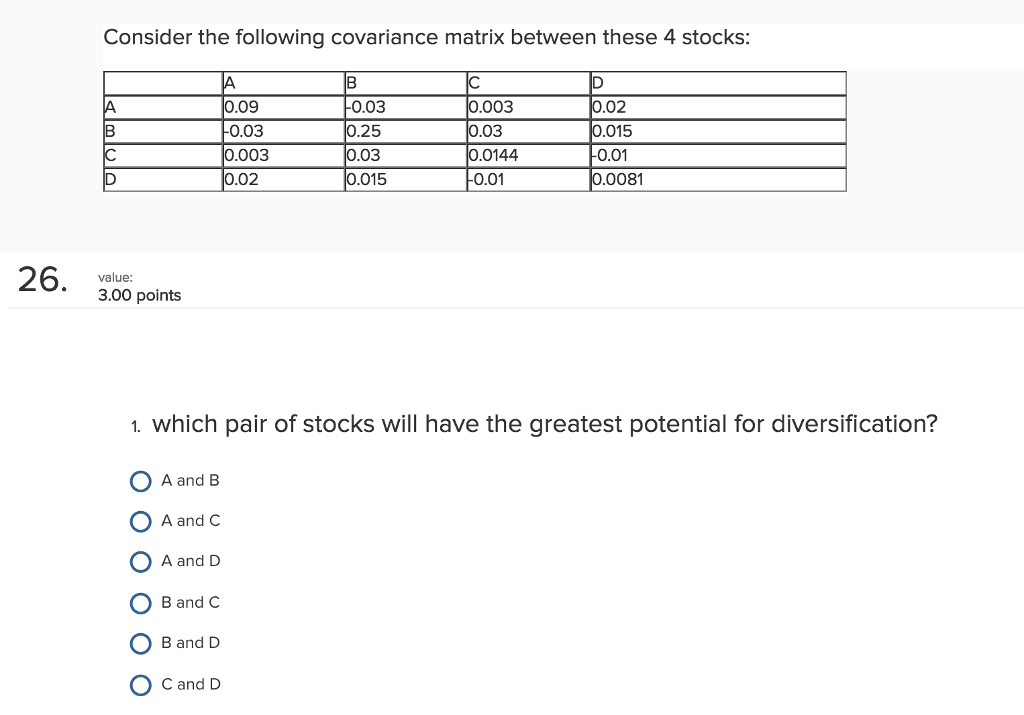Screen dimensions: 1024x715
Task: Select the B and C radio button
Action: (140, 602)
